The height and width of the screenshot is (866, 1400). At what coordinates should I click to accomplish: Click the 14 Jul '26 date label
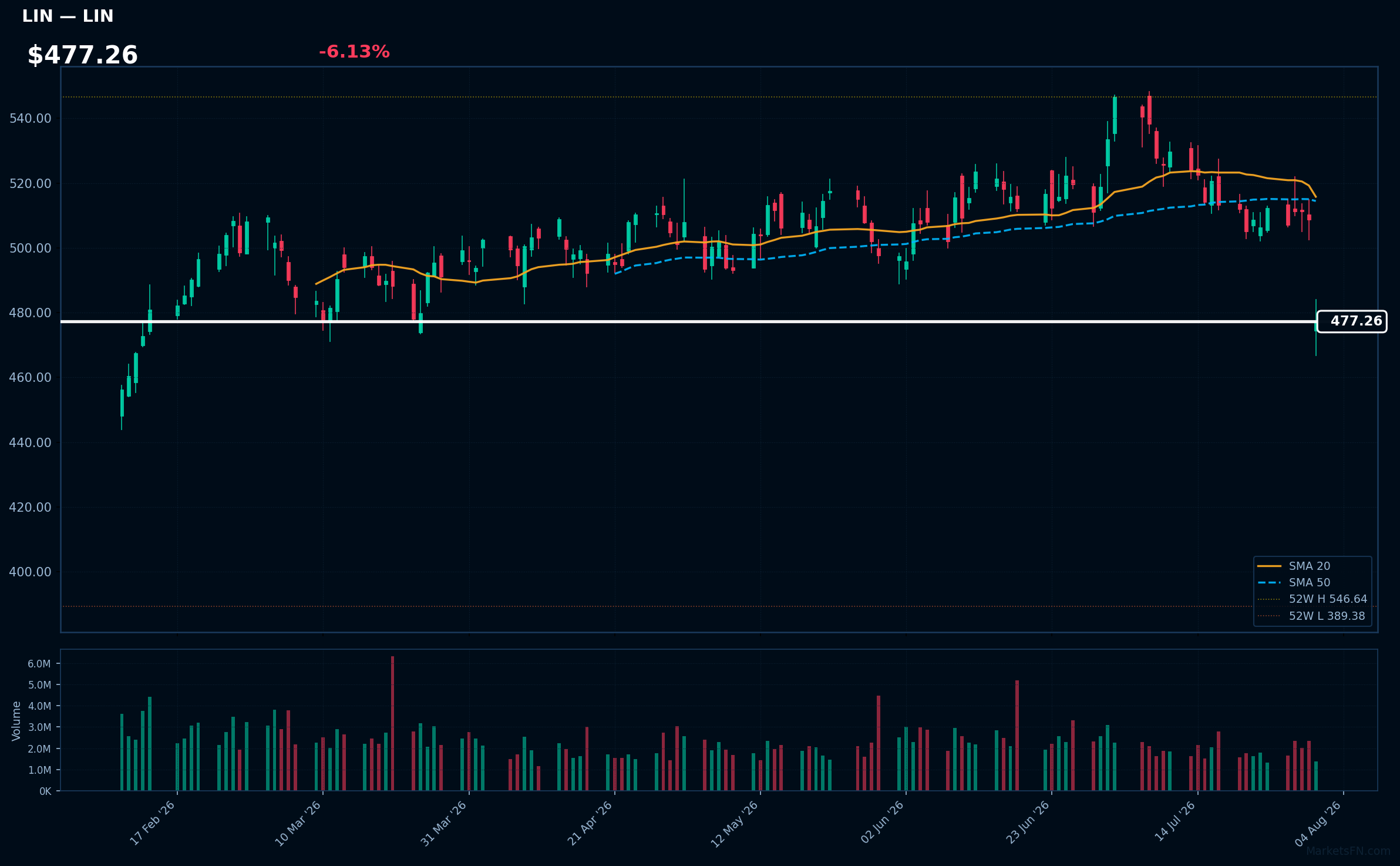click(x=1176, y=822)
